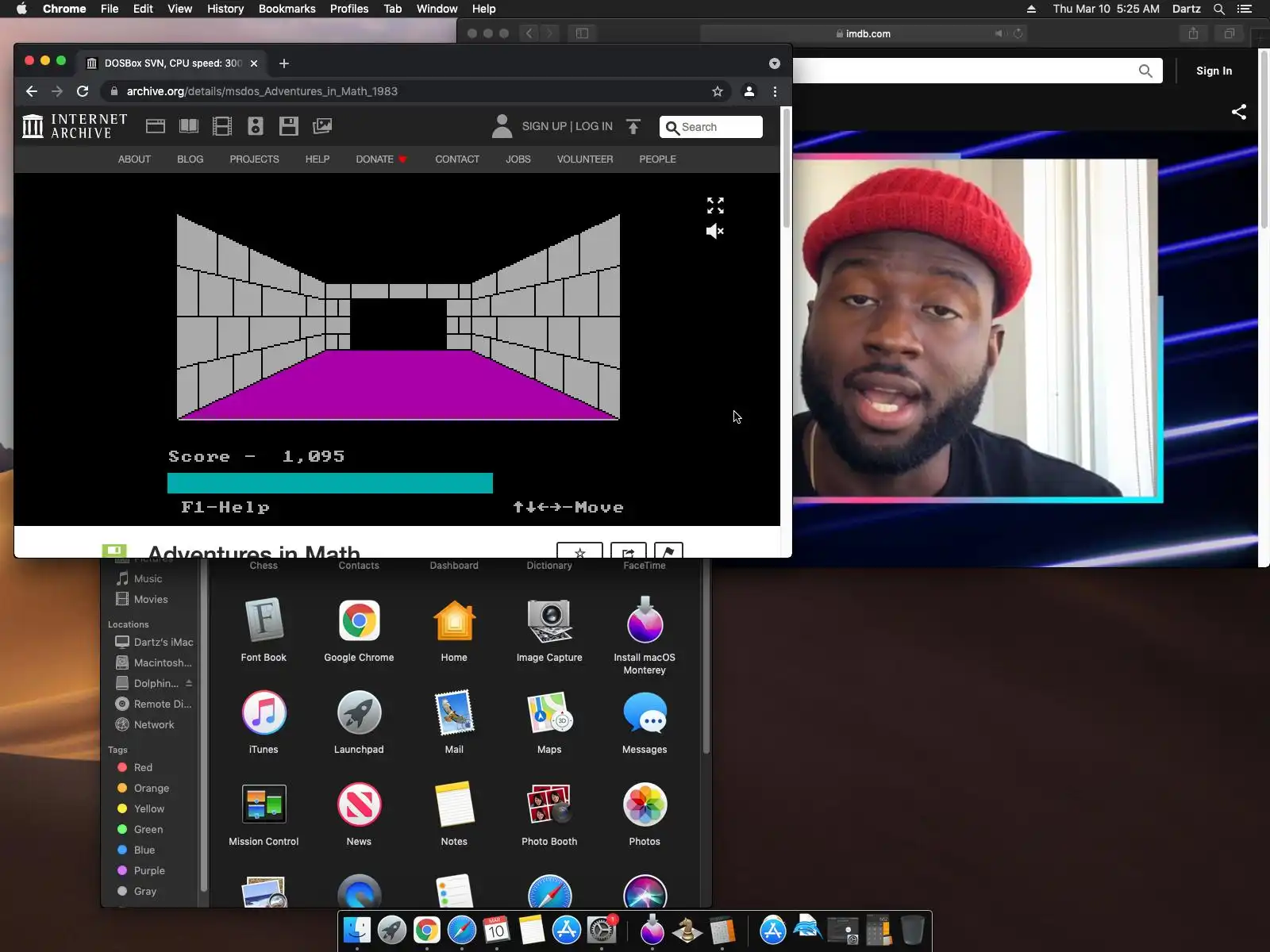This screenshot has width=1270, height=952.
Task: Open the Chrome tab search dropdown
Action: tap(775, 63)
